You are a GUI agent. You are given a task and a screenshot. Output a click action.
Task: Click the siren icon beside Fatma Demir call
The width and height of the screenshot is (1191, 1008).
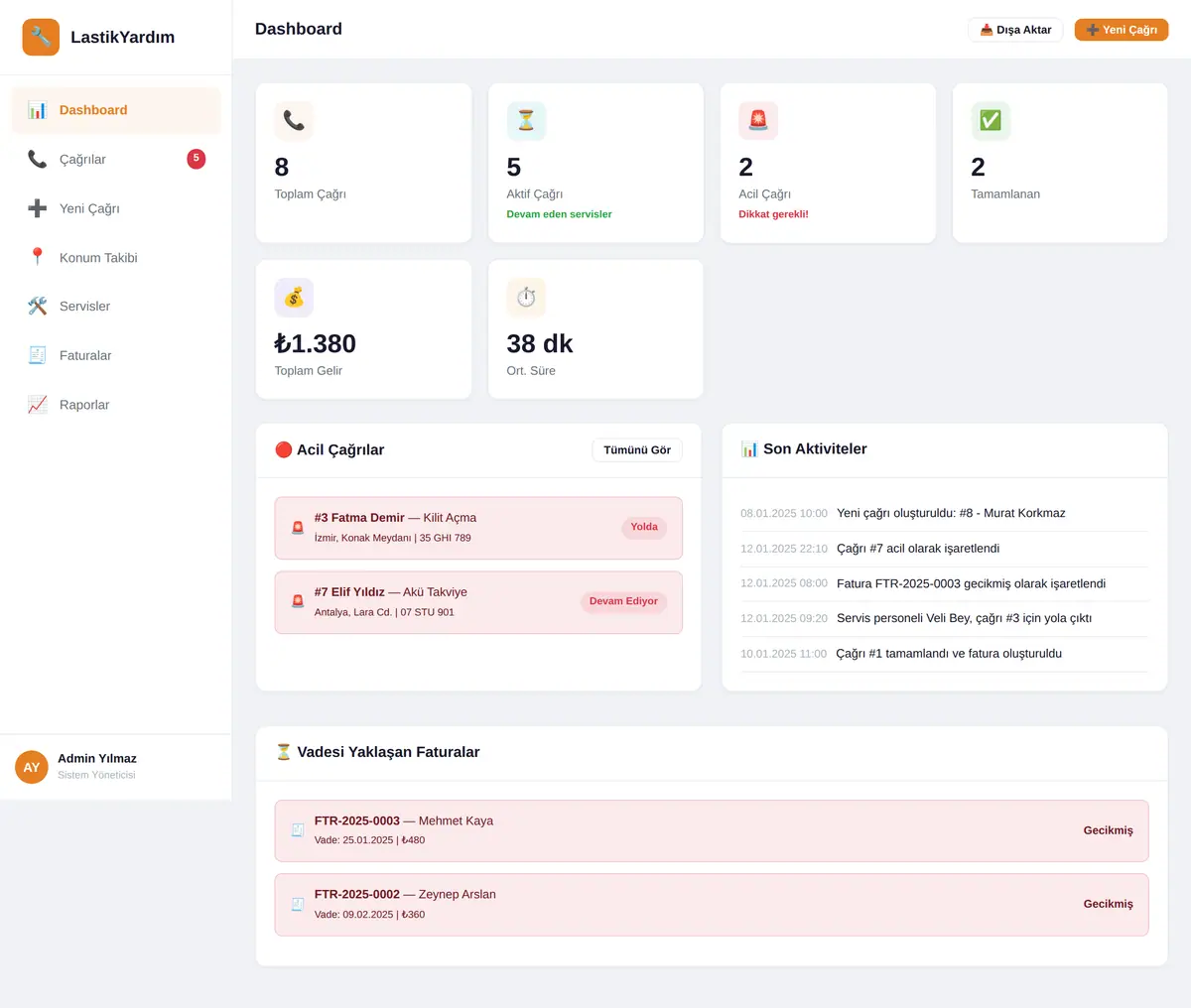298,528
